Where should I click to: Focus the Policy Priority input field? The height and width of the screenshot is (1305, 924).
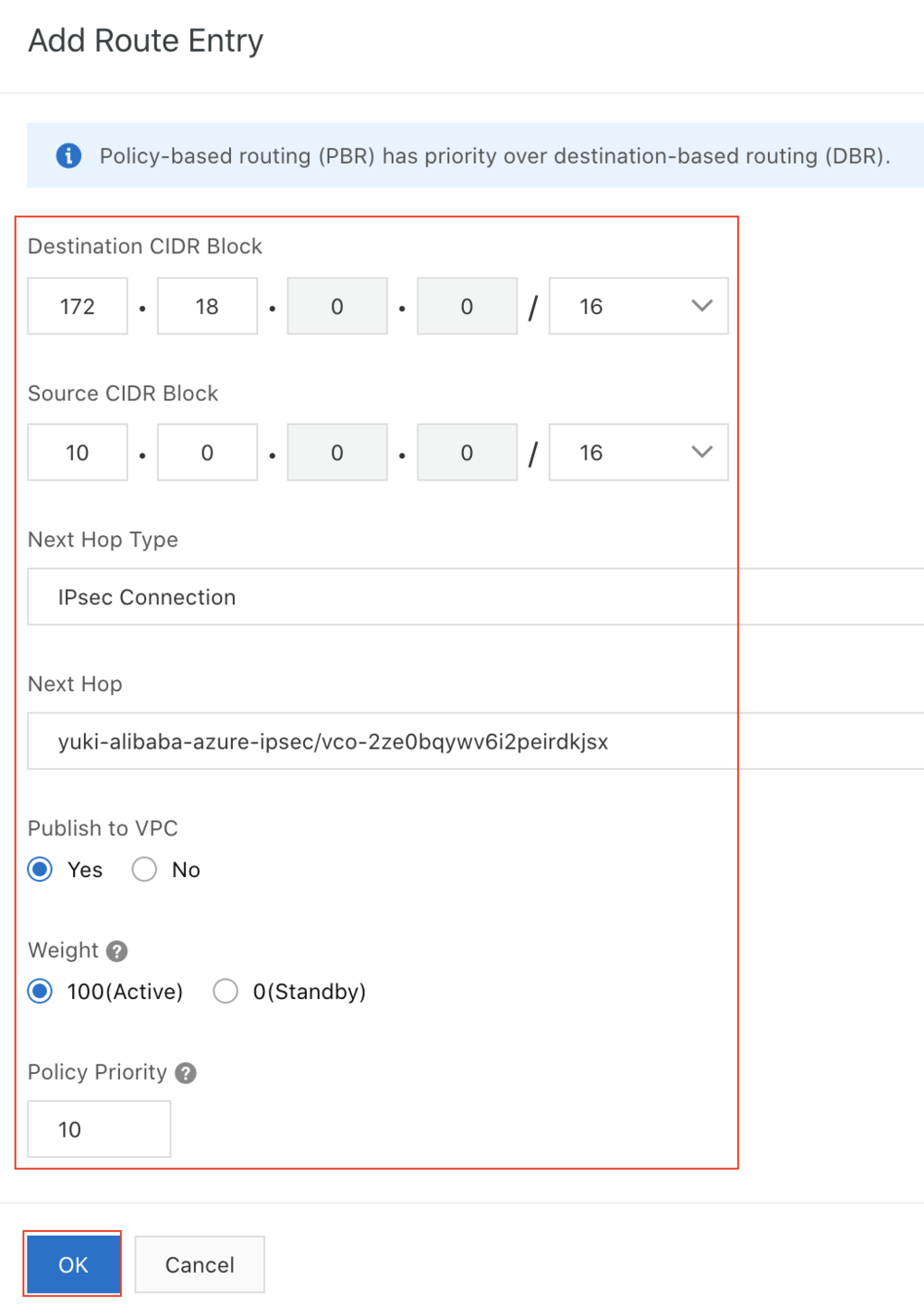[99, 1128]
